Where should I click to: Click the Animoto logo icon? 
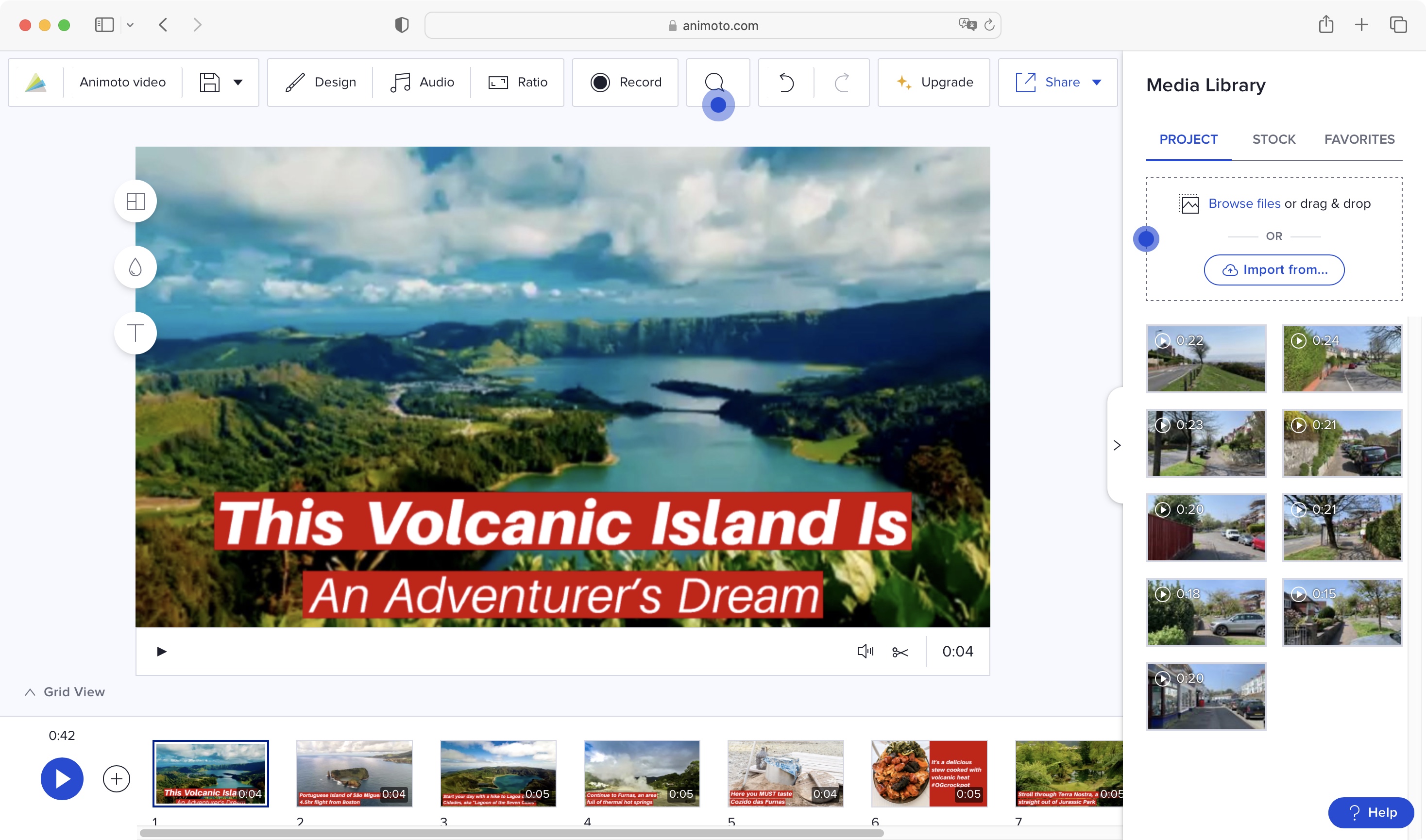click(x=35, y=82)
